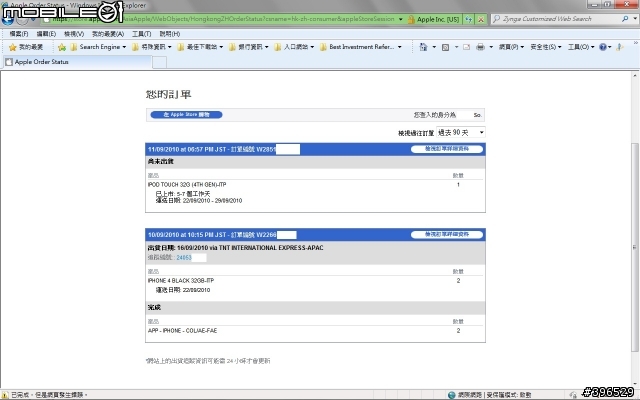Click the search magnifier button

(x=625, y=19)
